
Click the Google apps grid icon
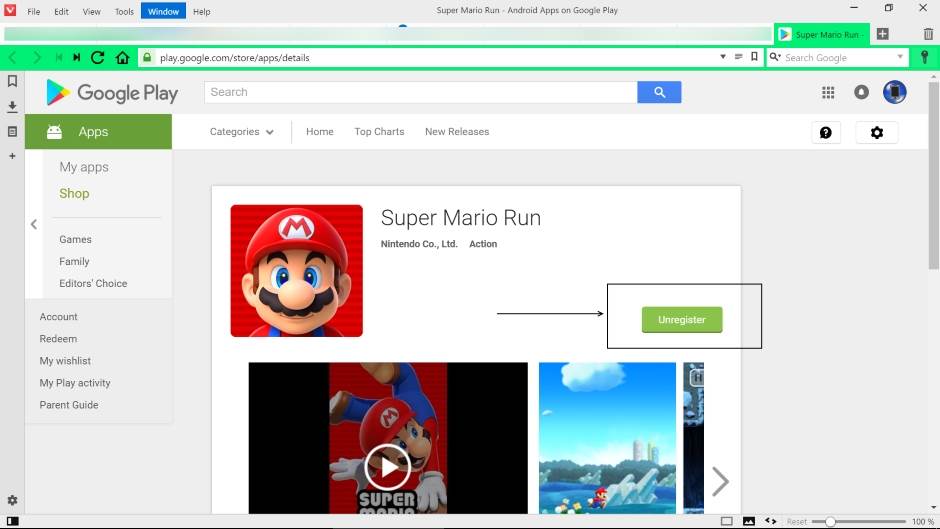(x=828, y=92)
